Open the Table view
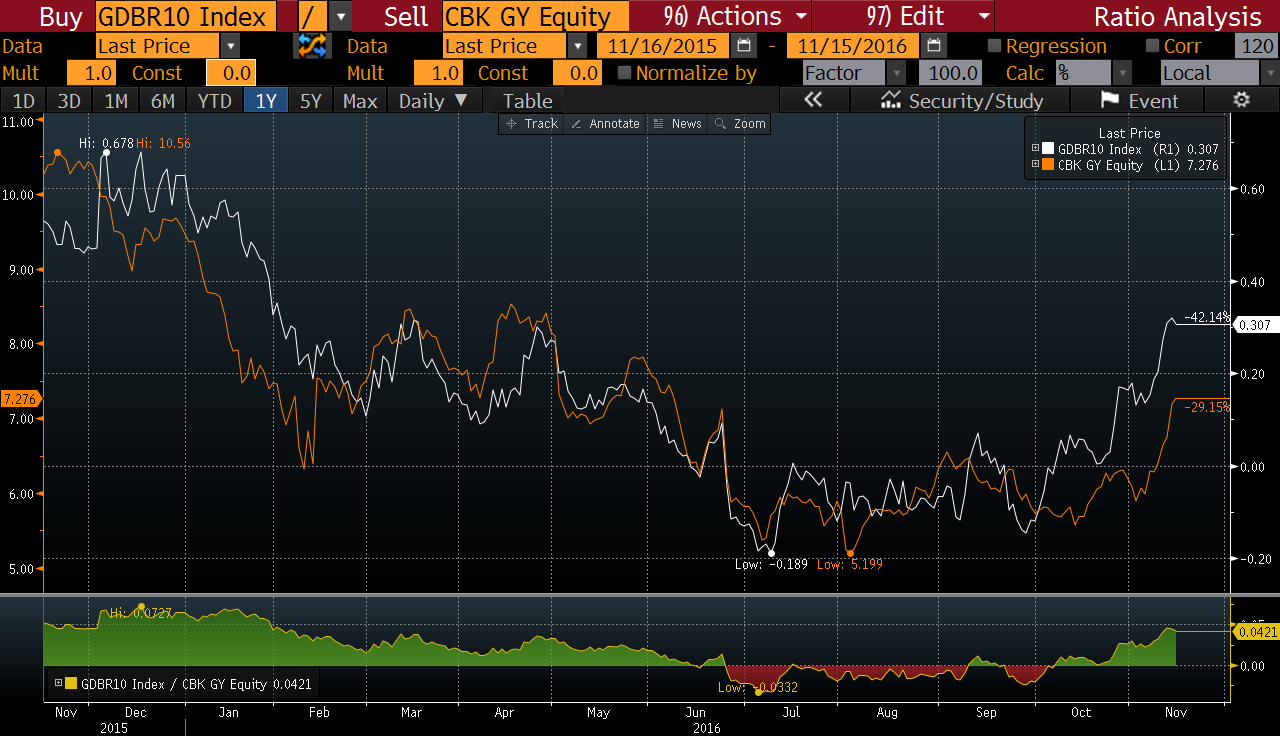The image size is (1280, 736). (527, 100)
